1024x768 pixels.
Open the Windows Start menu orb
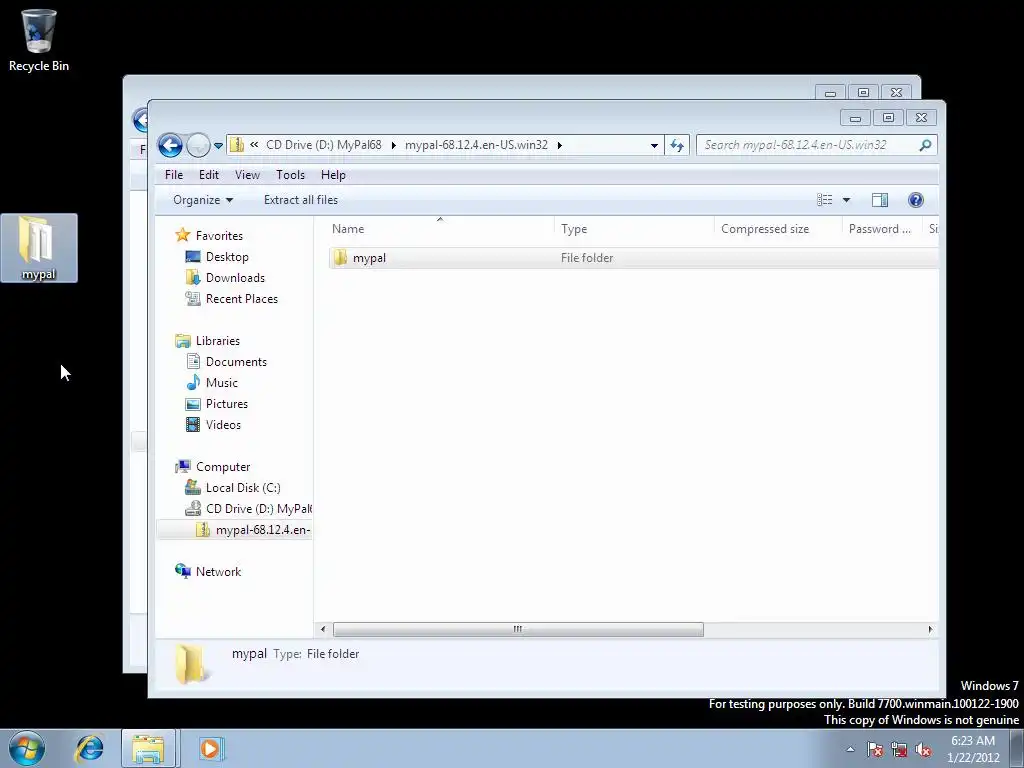pos(27,748)
